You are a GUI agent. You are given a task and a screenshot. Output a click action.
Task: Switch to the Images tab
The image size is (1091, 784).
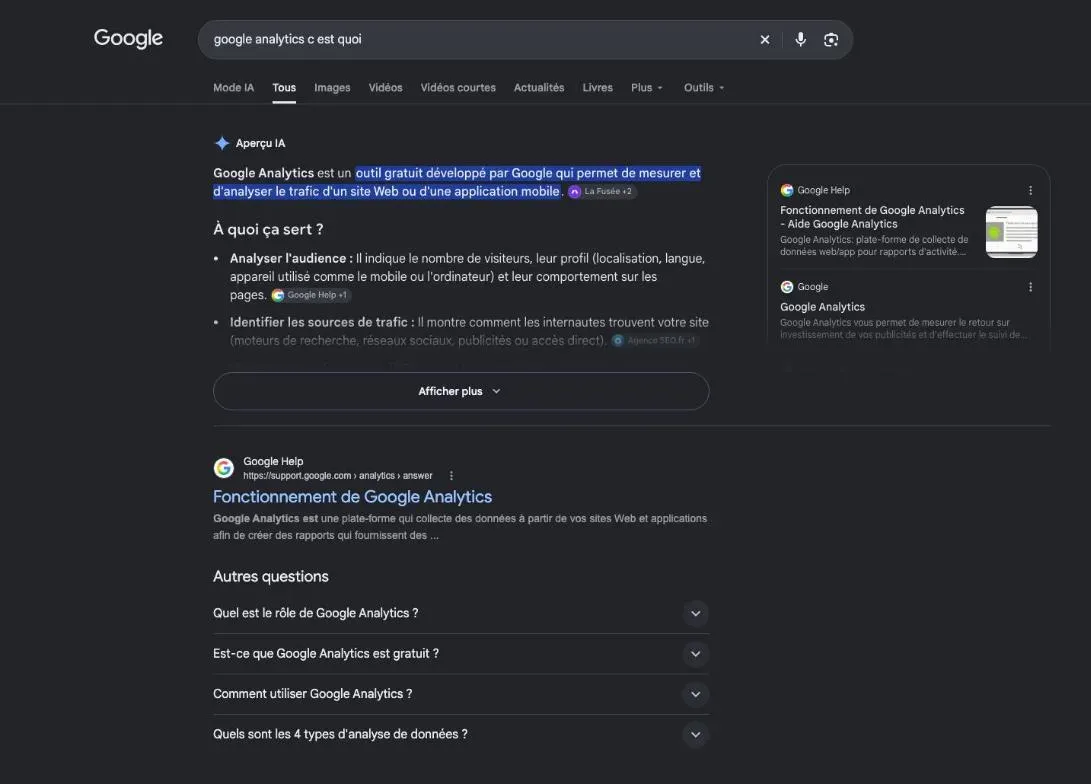pos(332,88)
